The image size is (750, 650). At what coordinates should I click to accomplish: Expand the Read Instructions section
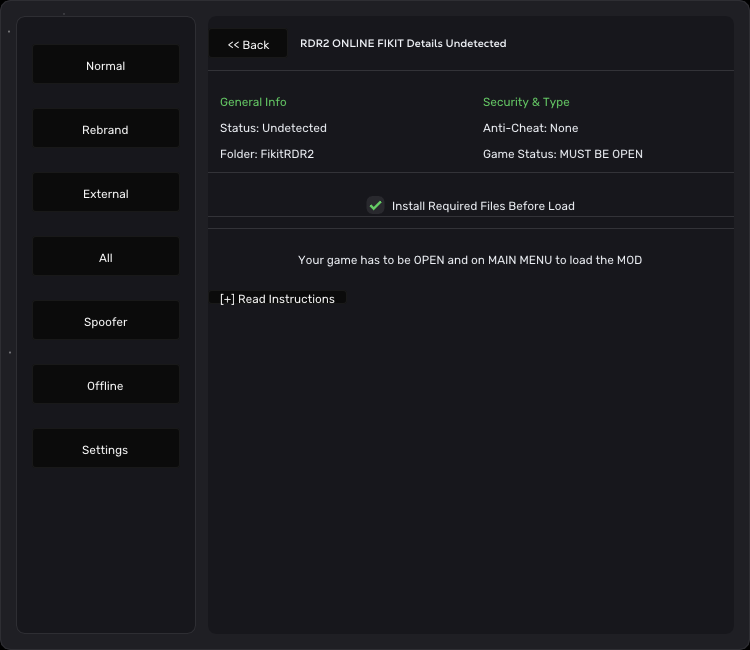point(277,298)
